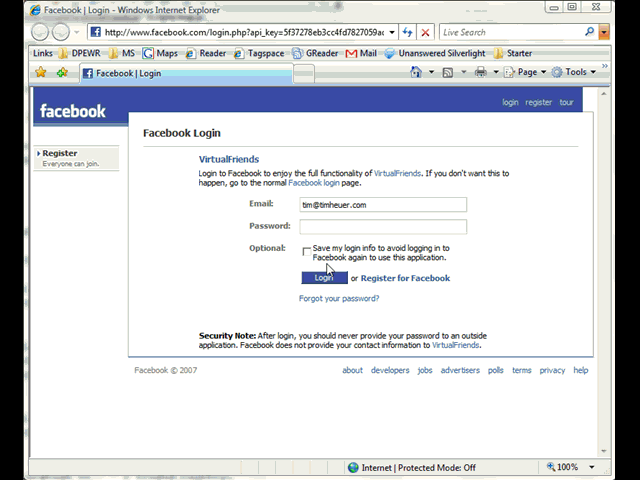The width and height of the screenshot is (640, 480).
Task: Open the search provider options dropdown
Action: point(604,32)
